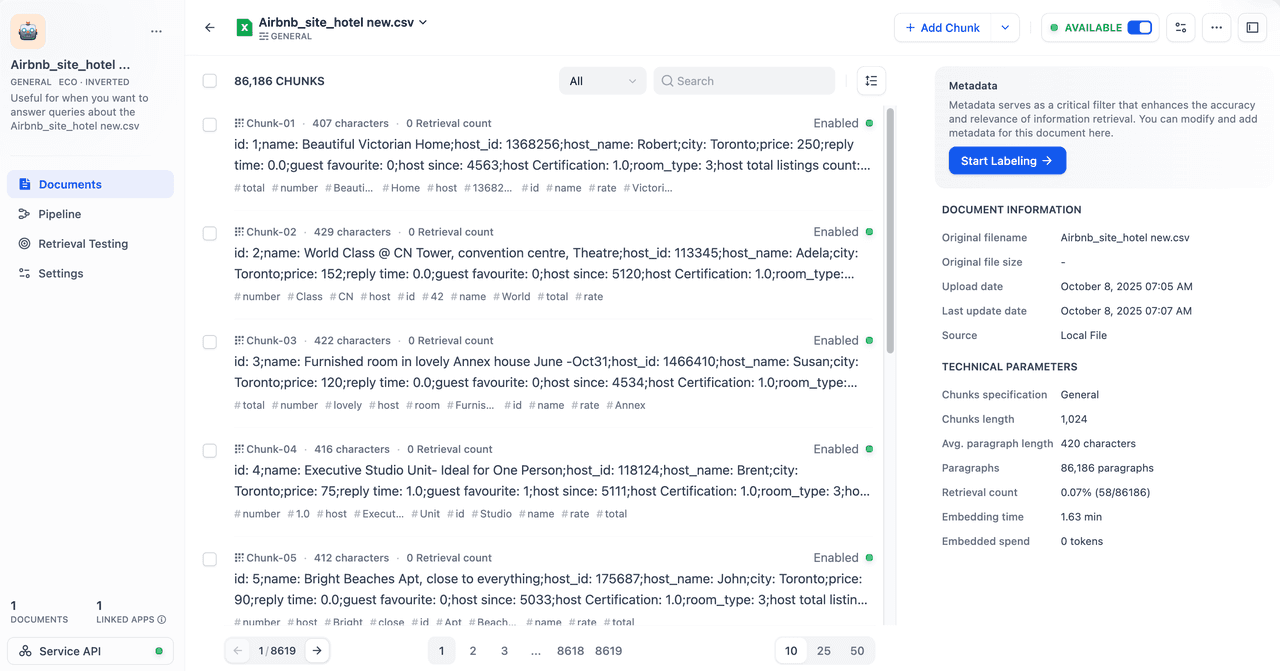This screenshot has height=671, width=1280.
Task: Open Retrieval Testing in sidebar
Action: tap(83, 244)
